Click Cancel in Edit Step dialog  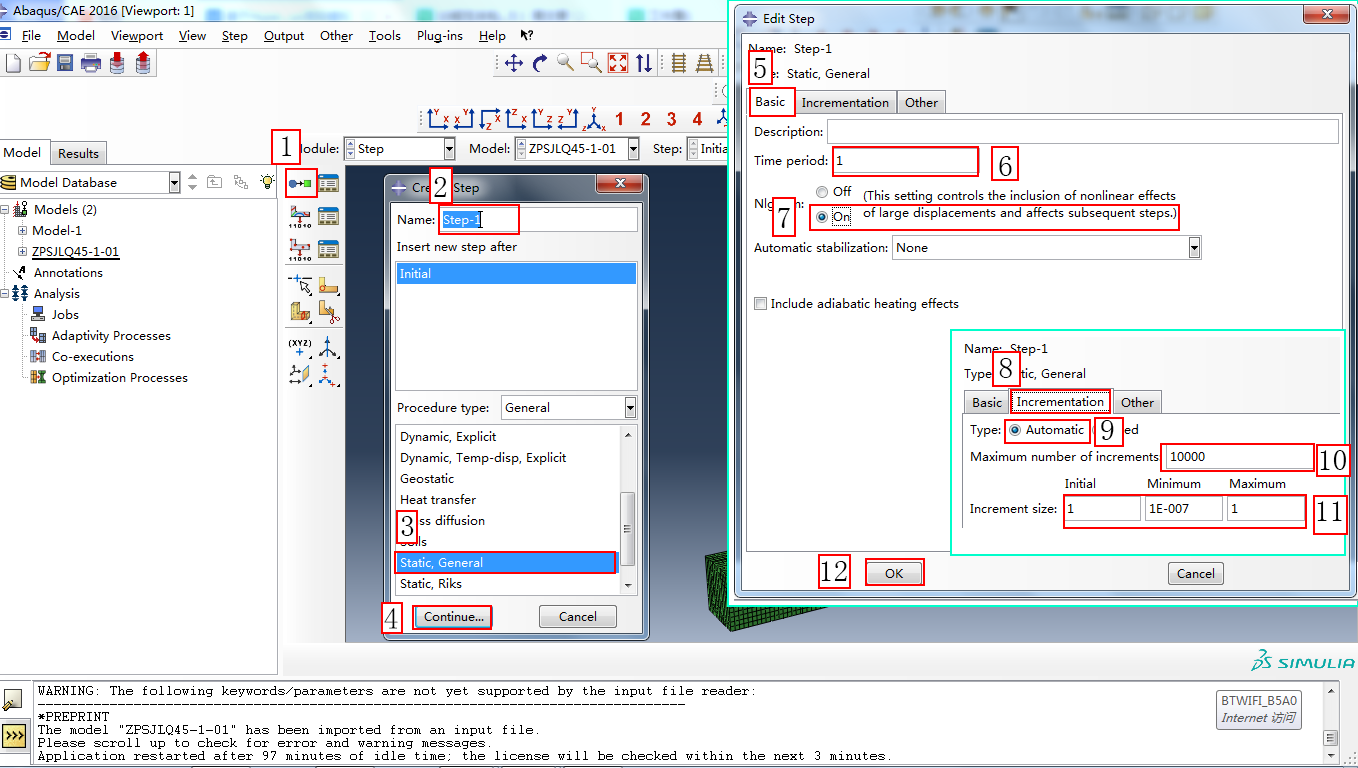[1196, 573]
